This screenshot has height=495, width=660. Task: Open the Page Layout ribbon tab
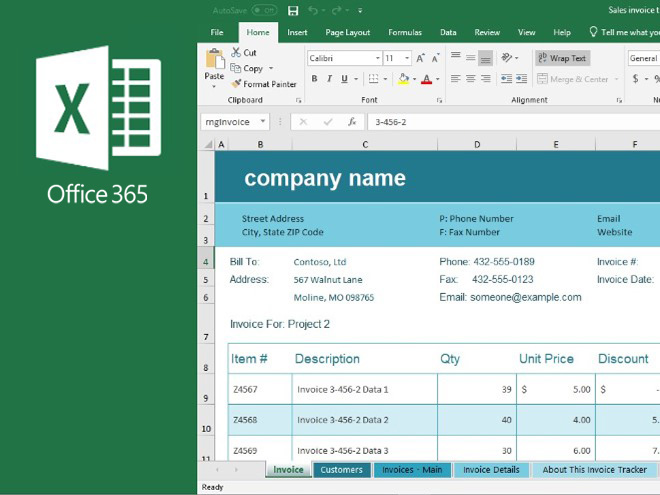pos(347,32)
